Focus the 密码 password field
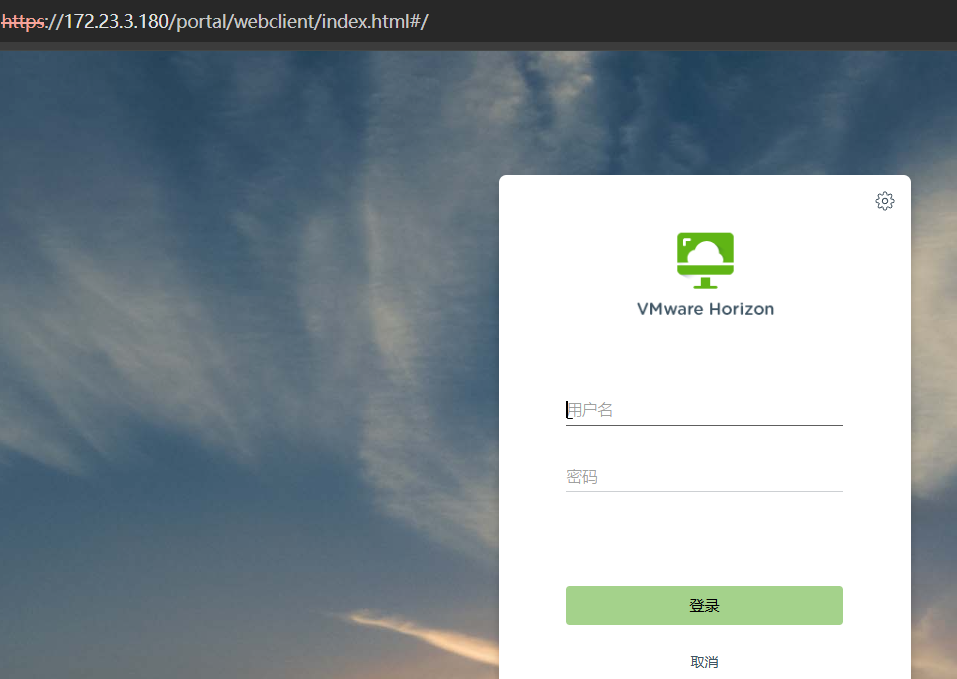The width and height of the screenshot is (957, 679). pyautogui.click(x=704, y=477)
